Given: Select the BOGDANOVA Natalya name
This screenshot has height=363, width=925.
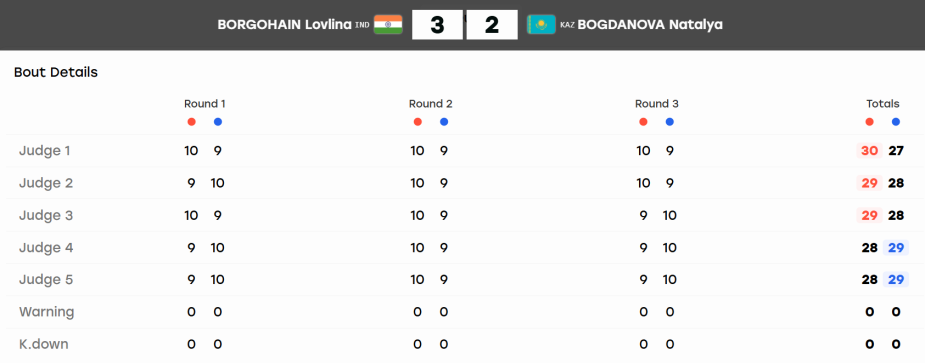Looking at the screenshot, I should (x=650, y=25).
